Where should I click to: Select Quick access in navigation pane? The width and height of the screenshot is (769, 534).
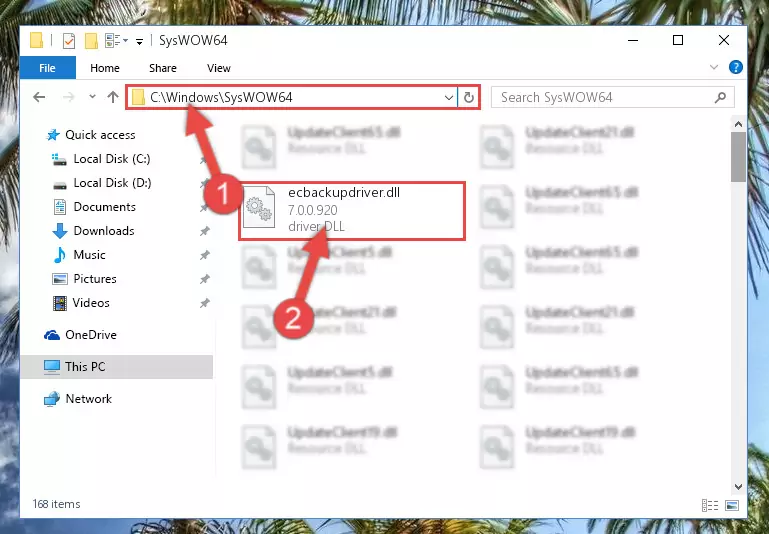coord(100,135)
